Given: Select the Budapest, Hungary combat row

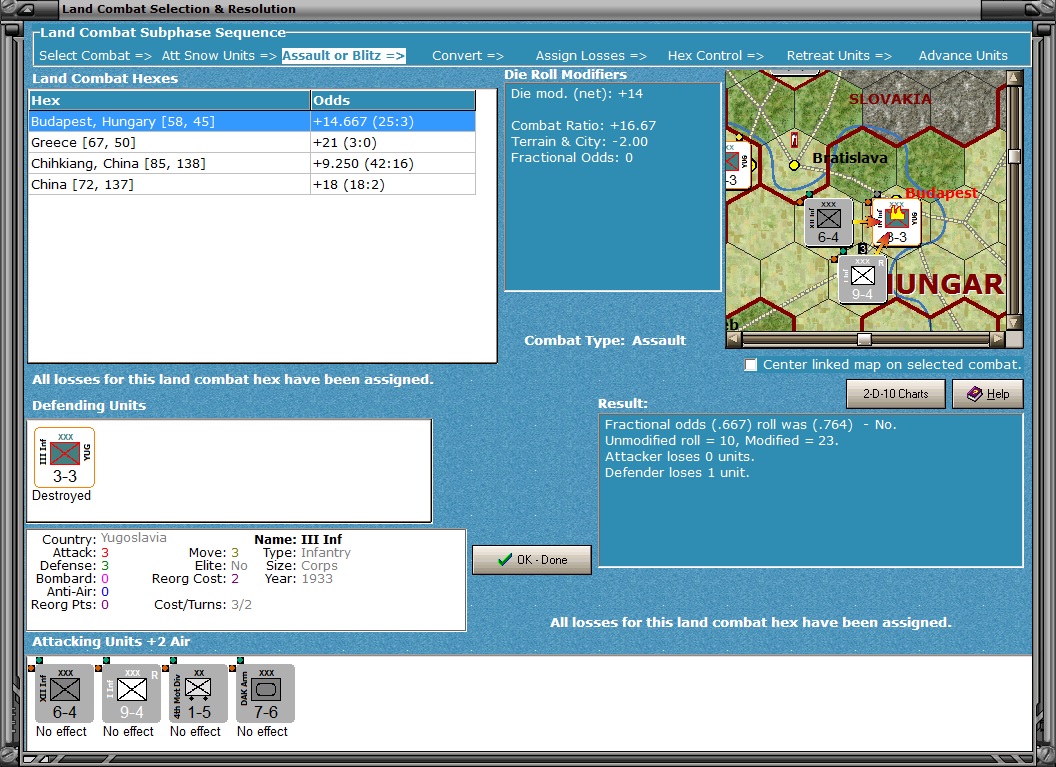Looking at the screenshot, I should coord(253,121).
